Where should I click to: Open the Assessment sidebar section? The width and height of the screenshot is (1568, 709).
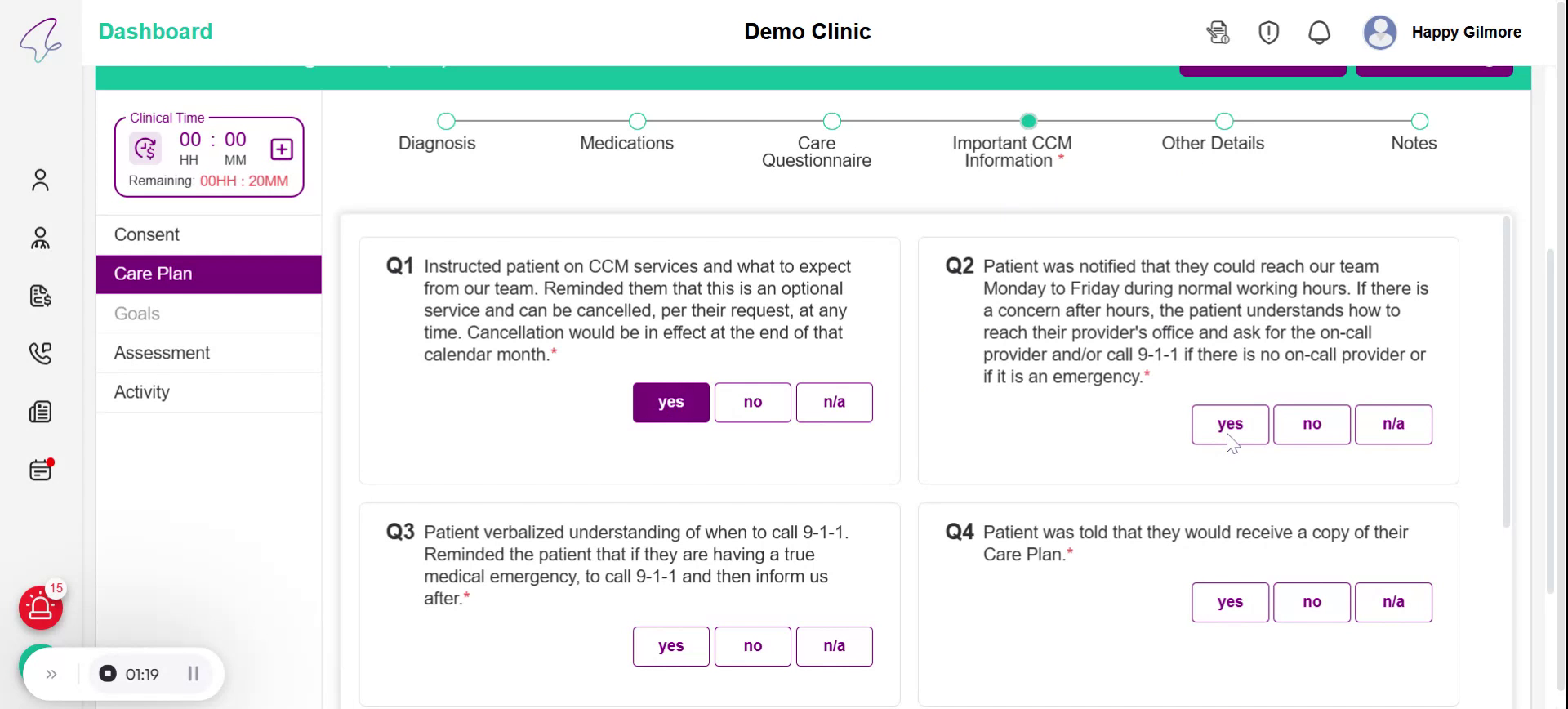(x=162, y=353)
